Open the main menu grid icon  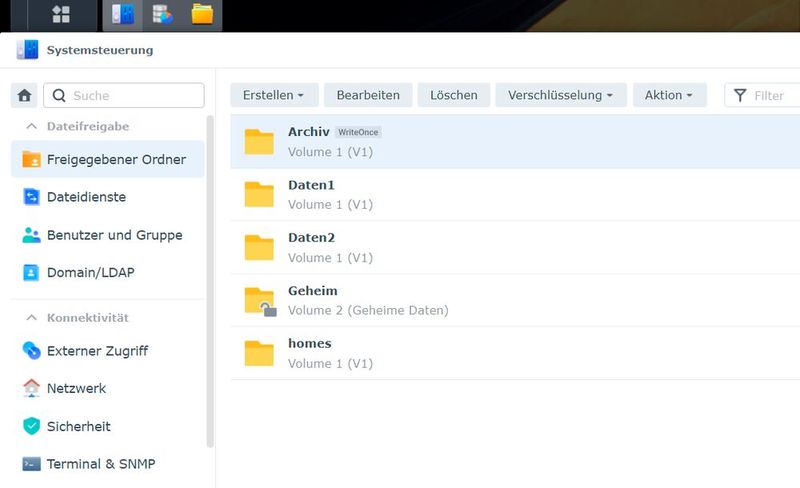[61, 14]
